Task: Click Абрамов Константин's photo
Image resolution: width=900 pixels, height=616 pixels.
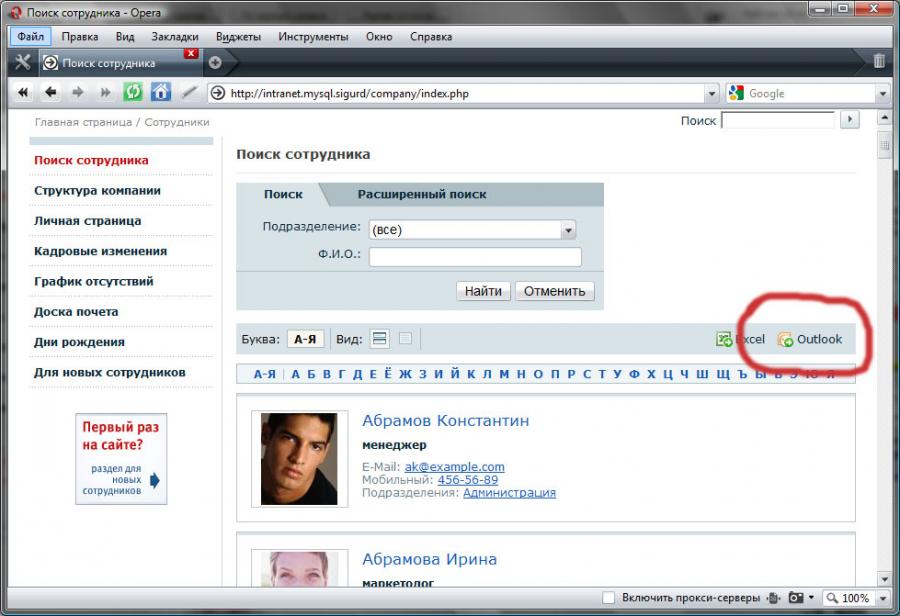Action: [299, 459]
